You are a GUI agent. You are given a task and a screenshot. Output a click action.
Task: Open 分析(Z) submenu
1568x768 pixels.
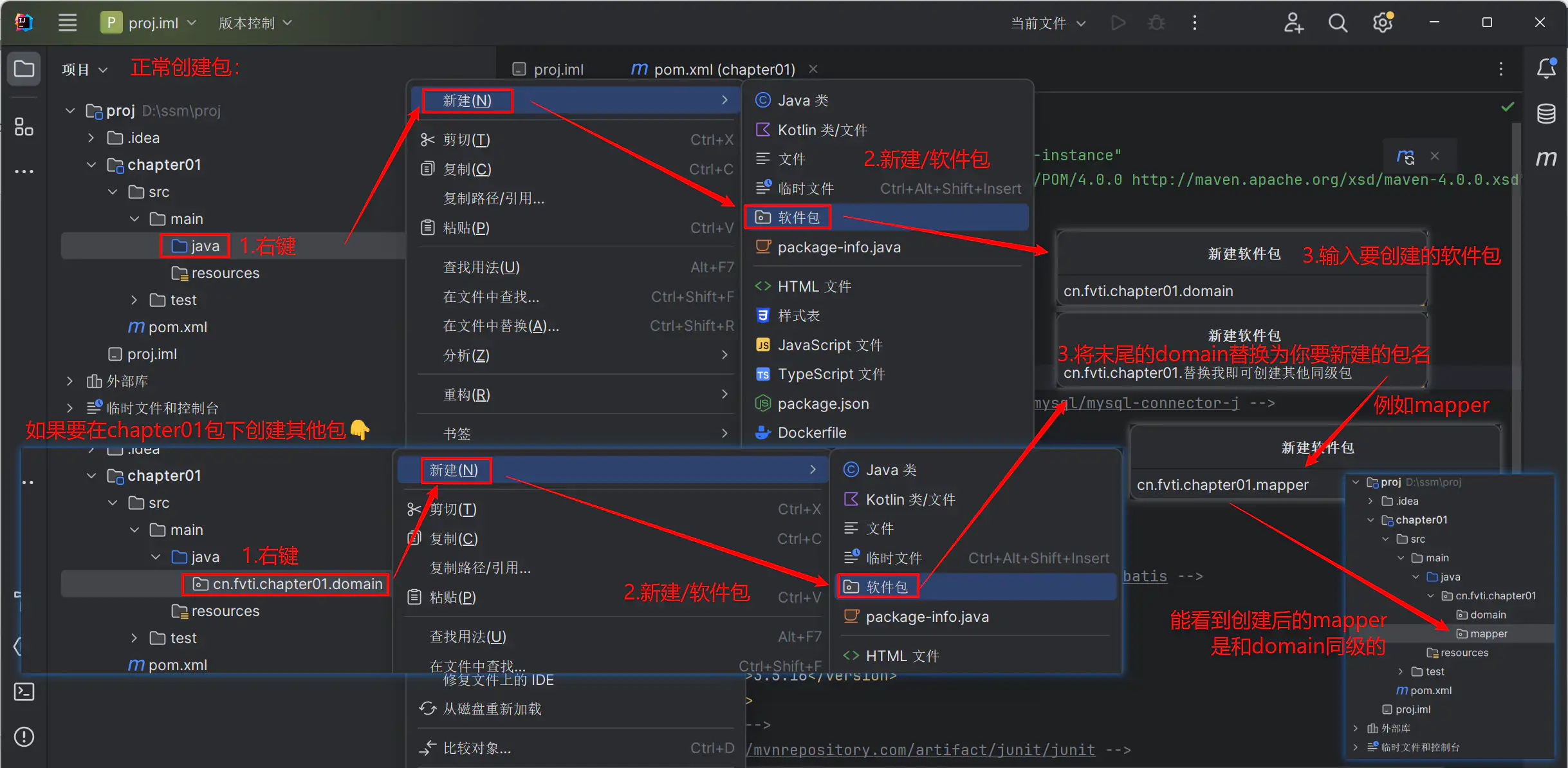coord(575,355)
